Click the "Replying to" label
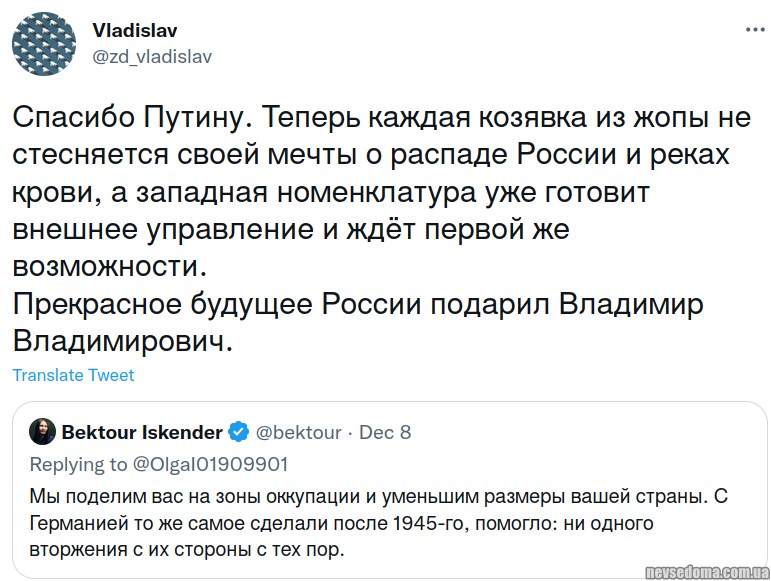The width and height of the screenshot is (771, 581). 79,464
